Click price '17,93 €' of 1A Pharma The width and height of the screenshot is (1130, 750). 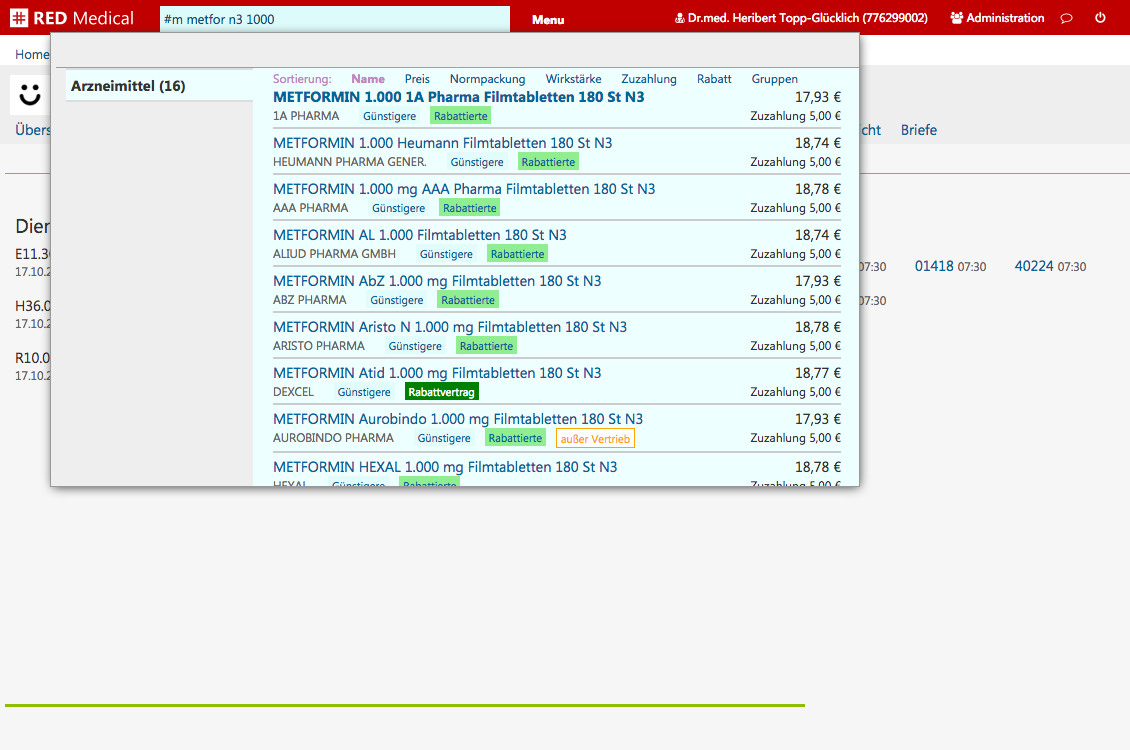click(817, 97)
